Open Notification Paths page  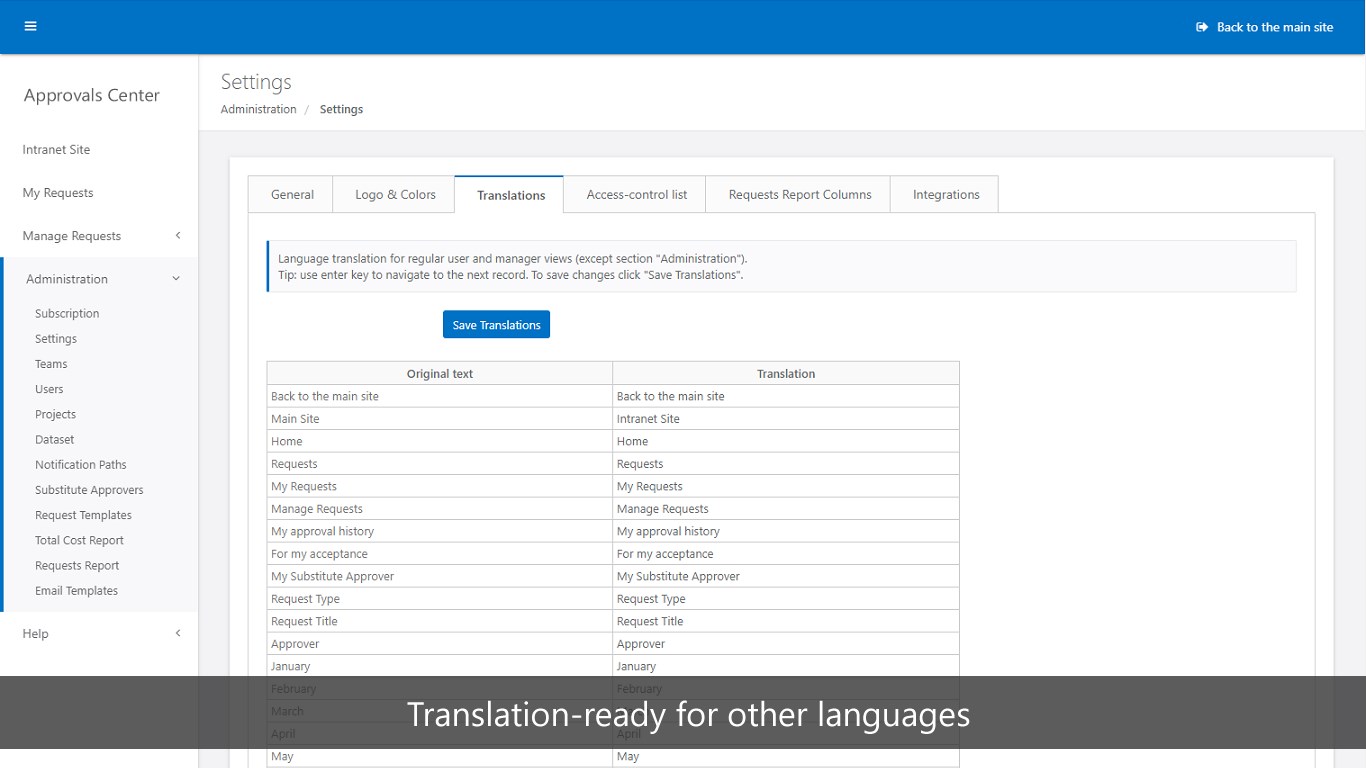[81, 464]
